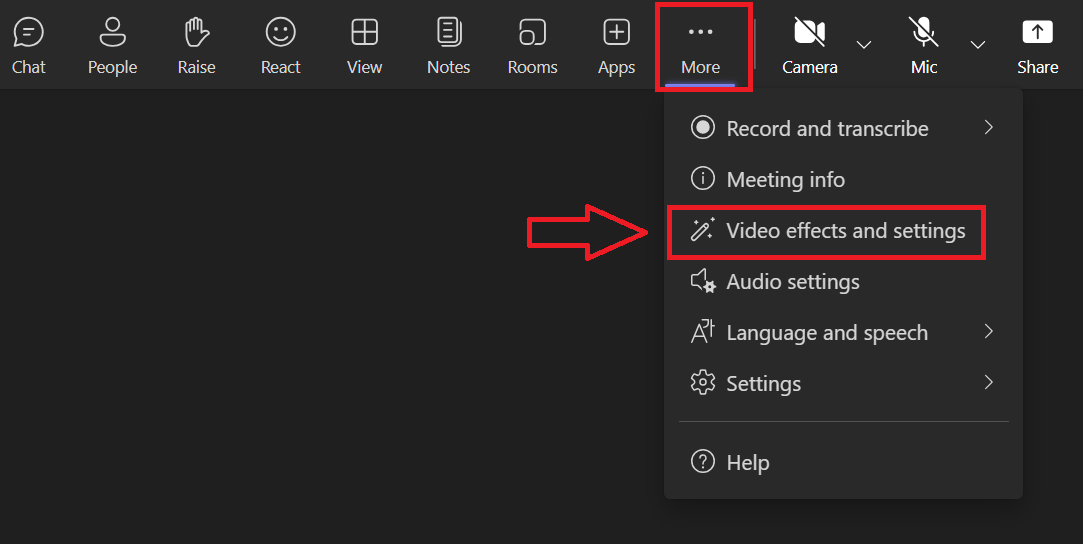This screenshot has height=544, width=1083.
Task: Open Audio settings
Action: [792, 282]
